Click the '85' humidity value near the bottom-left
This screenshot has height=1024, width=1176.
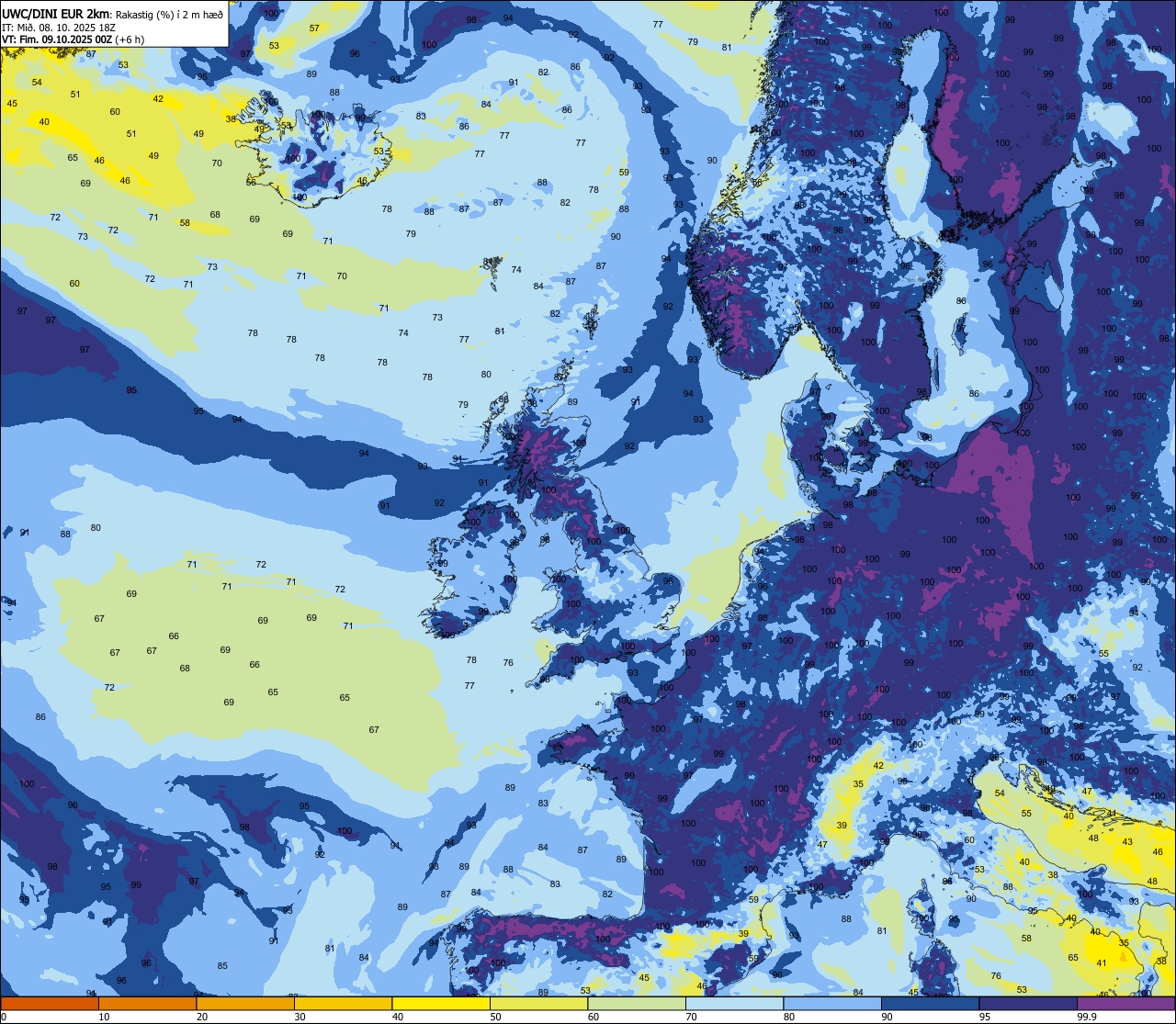click(222, 965)
